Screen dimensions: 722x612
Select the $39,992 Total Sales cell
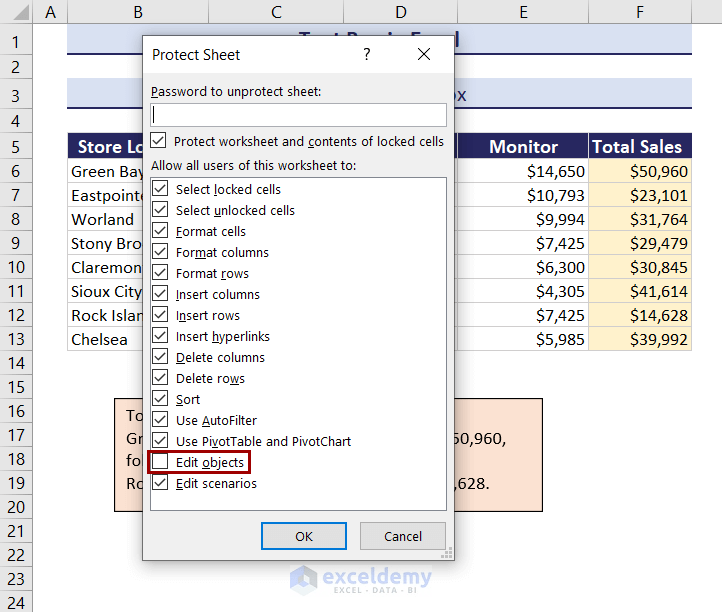(x=640, y=339)
